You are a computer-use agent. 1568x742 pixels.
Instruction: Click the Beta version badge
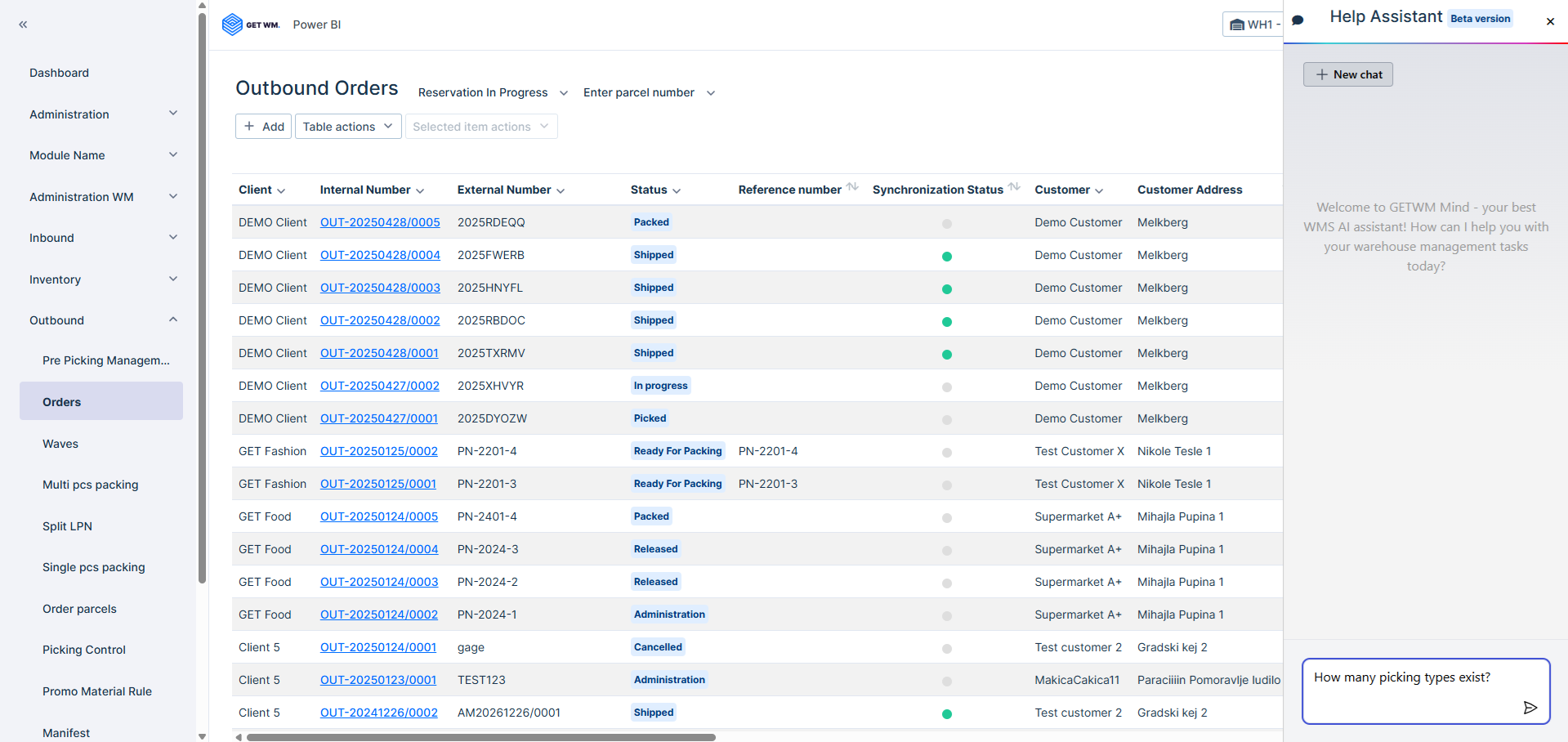(x=1480, y=19)
